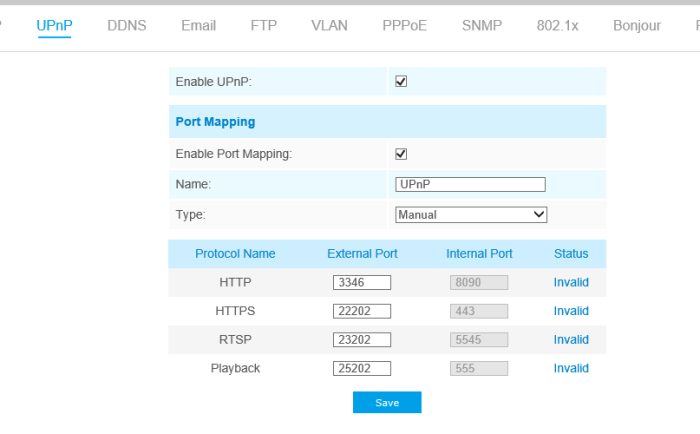Click the Status column header
The width and height of the screenshot is (700, 434).
pyautogui.click(x=571, y=254)
